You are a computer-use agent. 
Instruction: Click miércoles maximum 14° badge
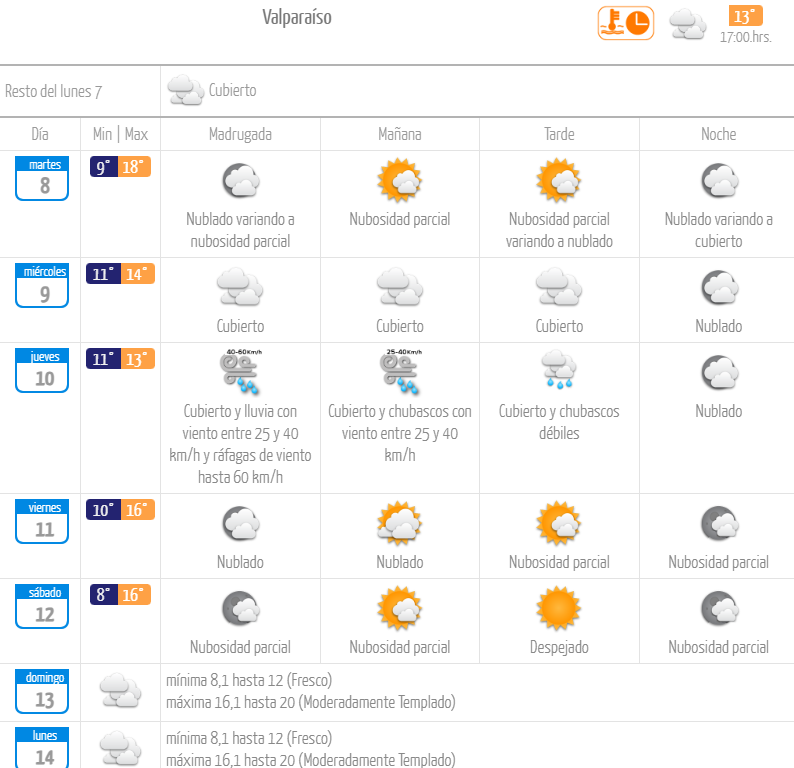(138, 274)
